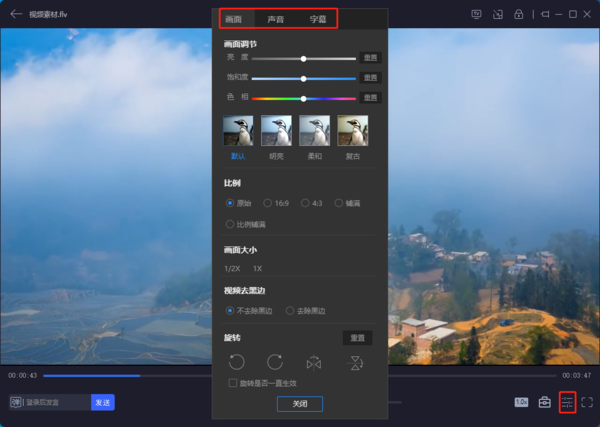Screen dimensions: 600x427
Task: Go back using the left arrow icon
Action: pos(16,14)
